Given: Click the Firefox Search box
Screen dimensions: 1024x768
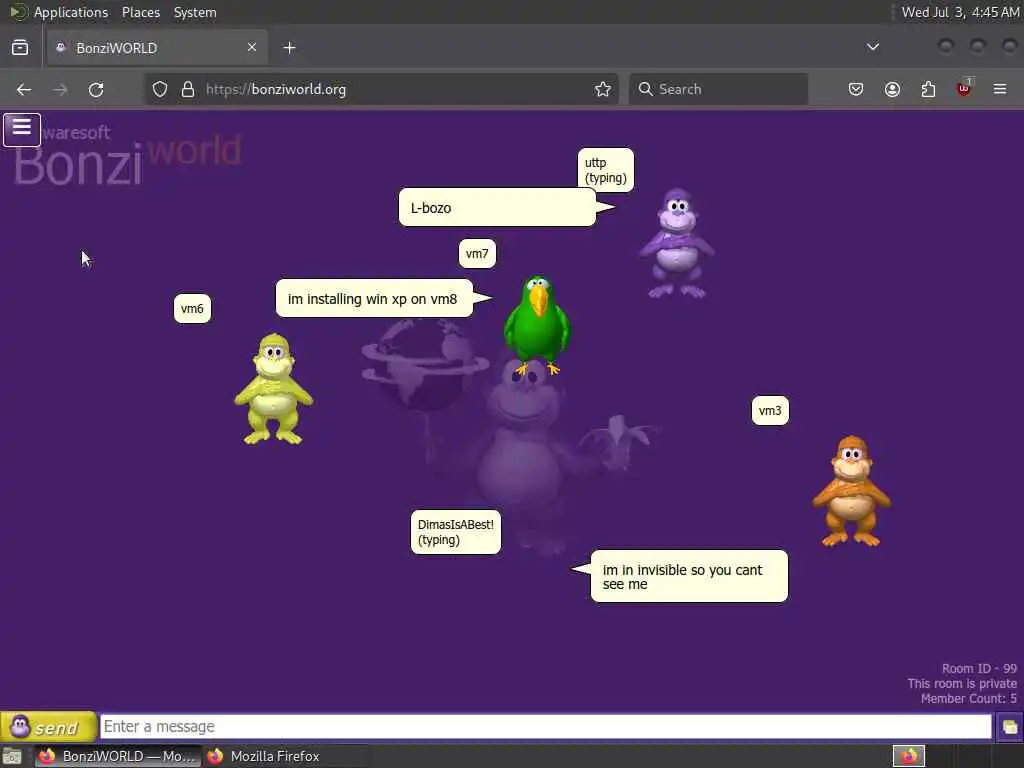Looking at the screenshot, I should 718,89.
